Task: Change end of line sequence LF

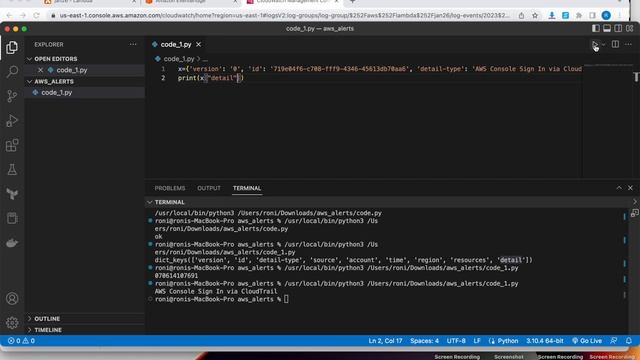Action: click(477, 341)
